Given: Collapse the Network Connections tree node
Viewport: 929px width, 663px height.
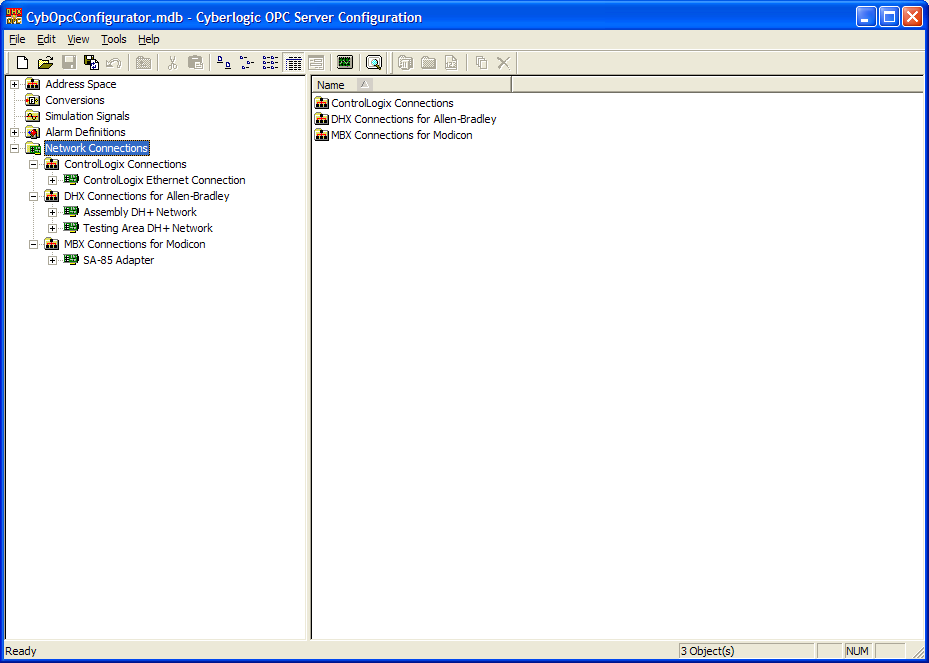Looking at the screenshot, I should click(x=15, y=148).
